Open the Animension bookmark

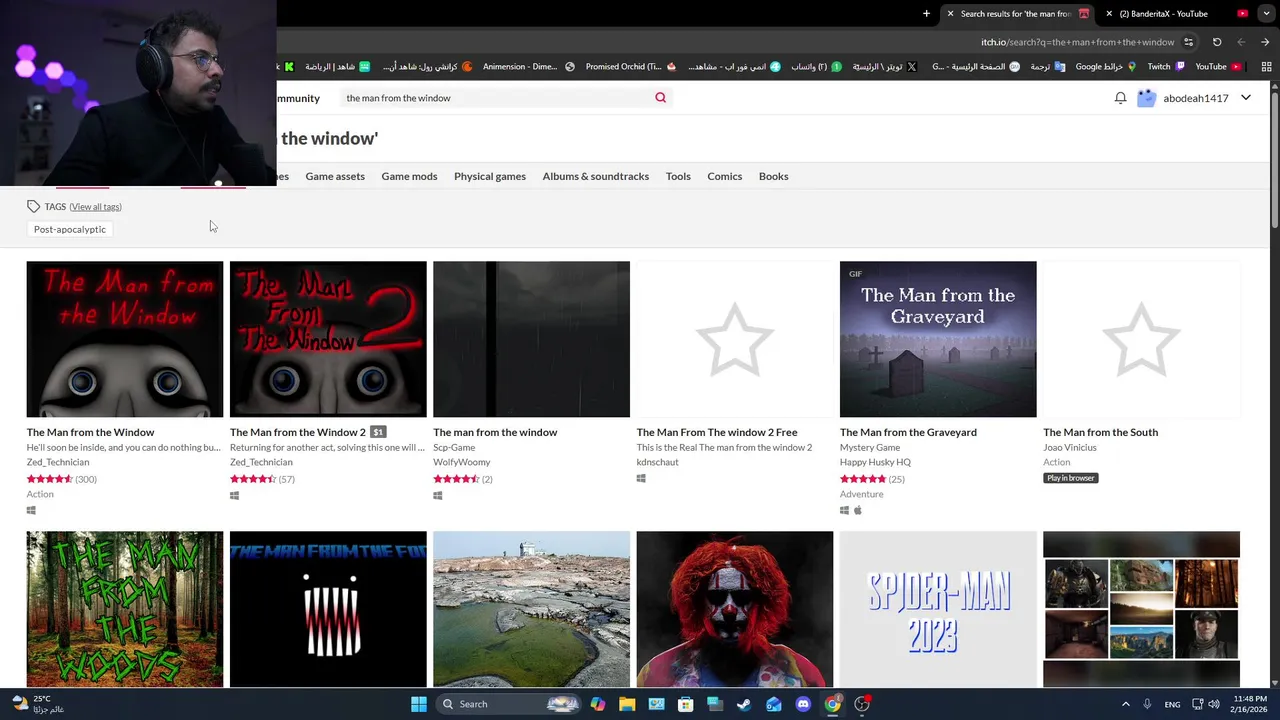coord(528,67)
